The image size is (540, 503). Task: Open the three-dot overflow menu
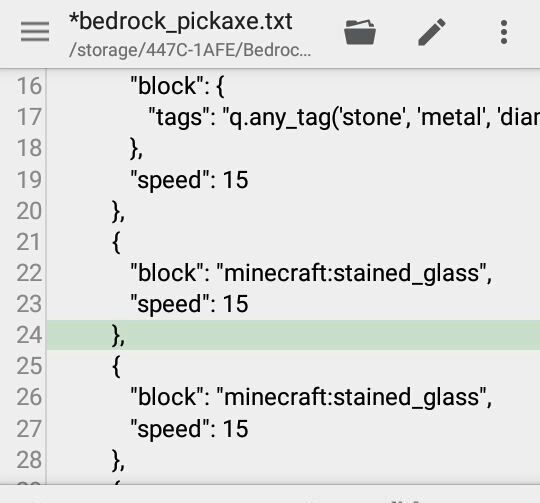[504, 32]
